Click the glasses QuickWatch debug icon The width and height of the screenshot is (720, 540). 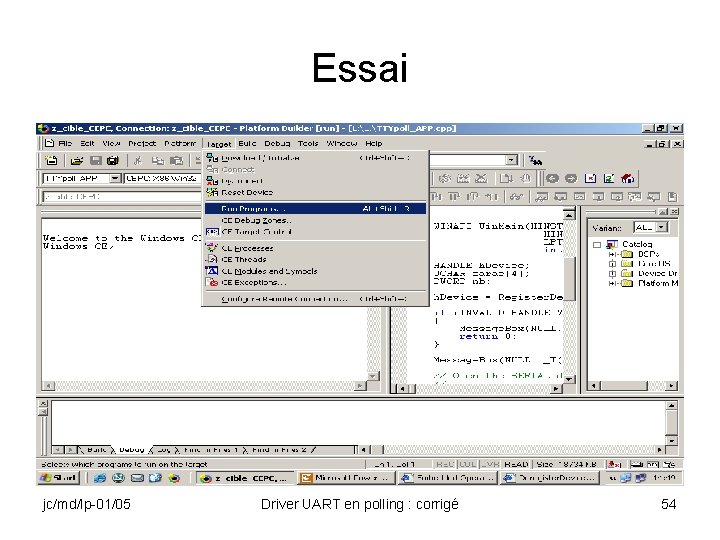coord(516,197)
